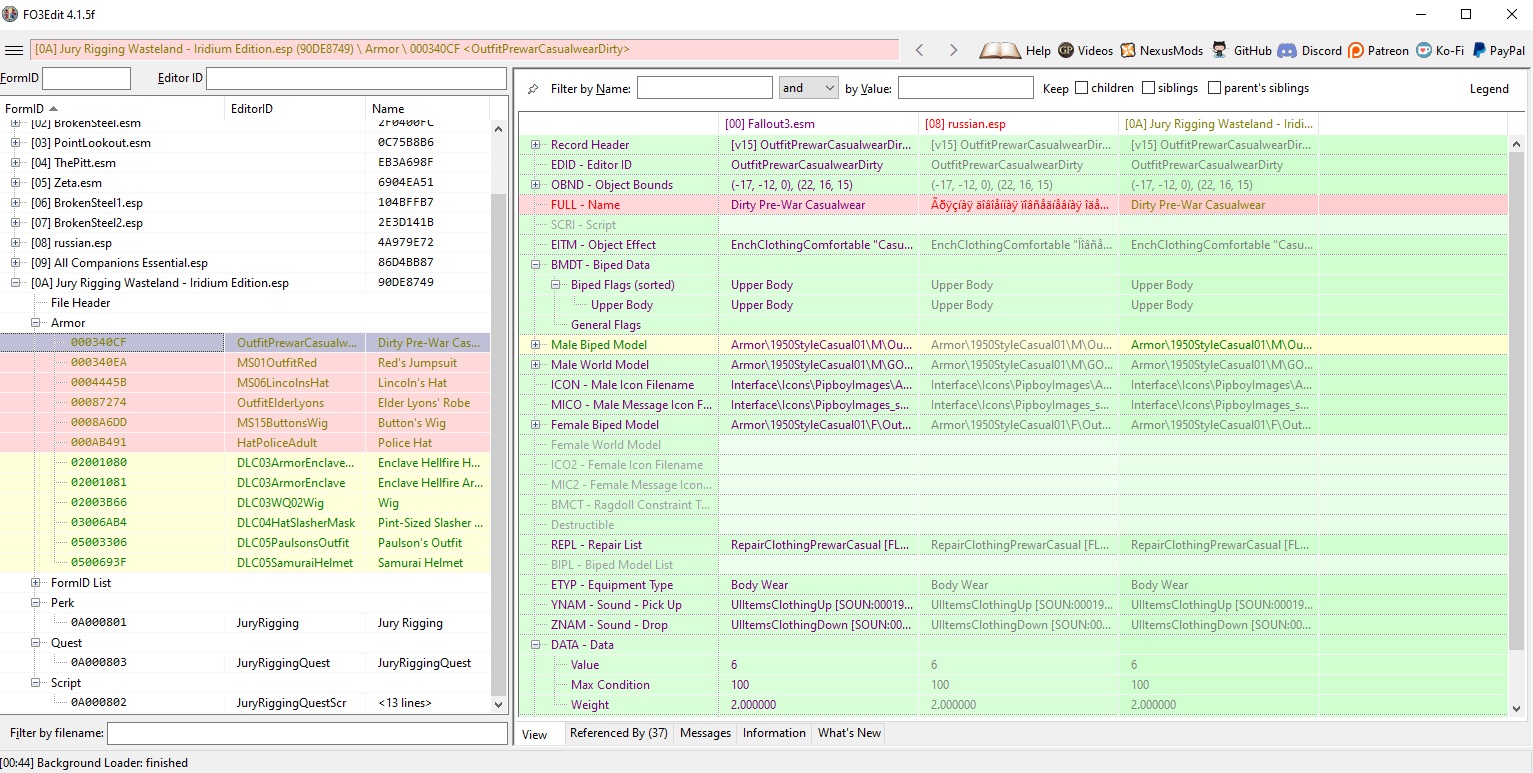
Task: Select the Lincoln's Hat record
Action: 245,383
